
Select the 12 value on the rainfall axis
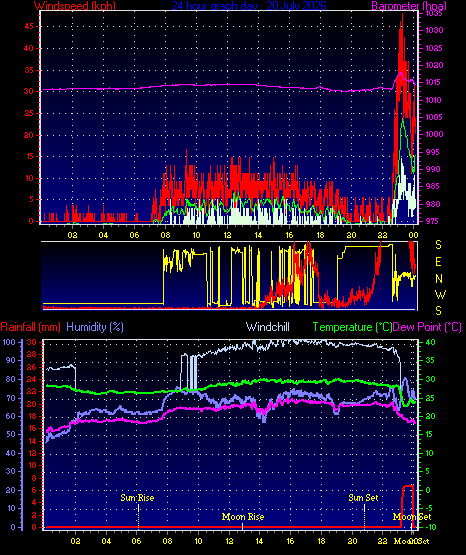coord(32,453)
